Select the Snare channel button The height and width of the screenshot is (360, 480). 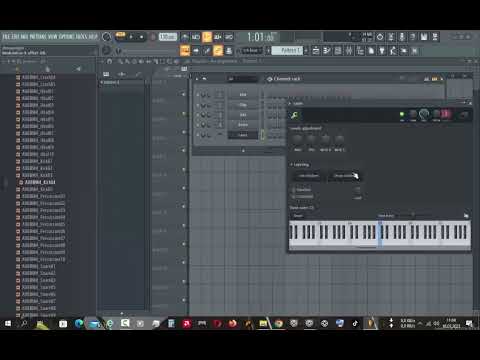[x=243, y=125]
